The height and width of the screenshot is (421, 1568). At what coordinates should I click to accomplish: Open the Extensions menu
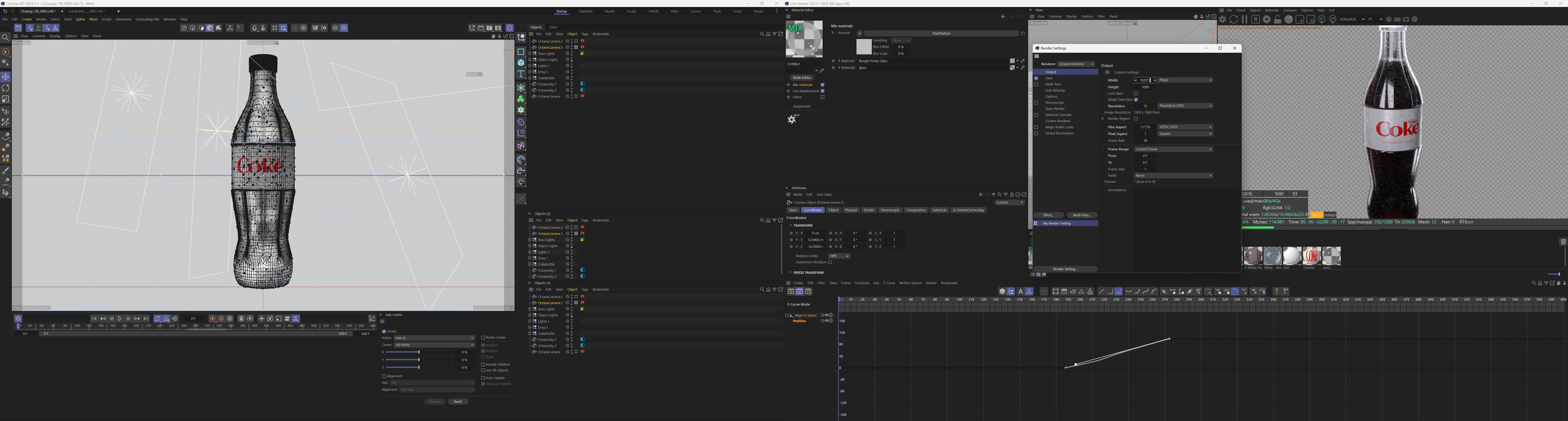point(124,19)
